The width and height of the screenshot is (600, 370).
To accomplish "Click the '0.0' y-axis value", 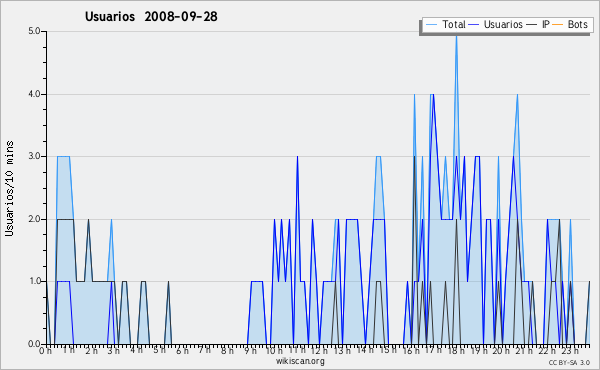I will pyautogui.click(x=34, y=344).
